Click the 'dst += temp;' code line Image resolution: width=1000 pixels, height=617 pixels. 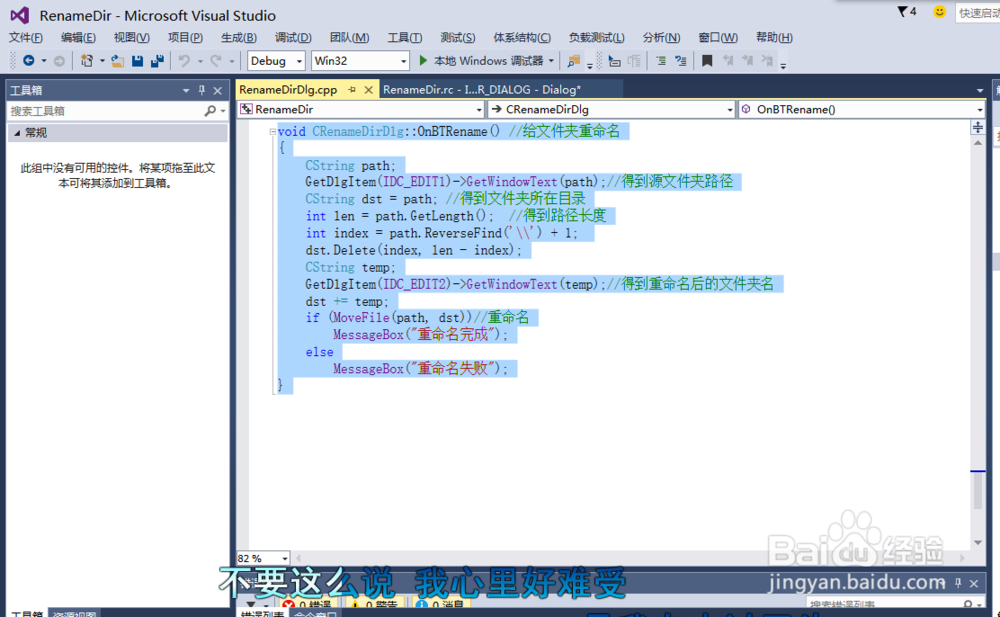click(x=346, y=301)
